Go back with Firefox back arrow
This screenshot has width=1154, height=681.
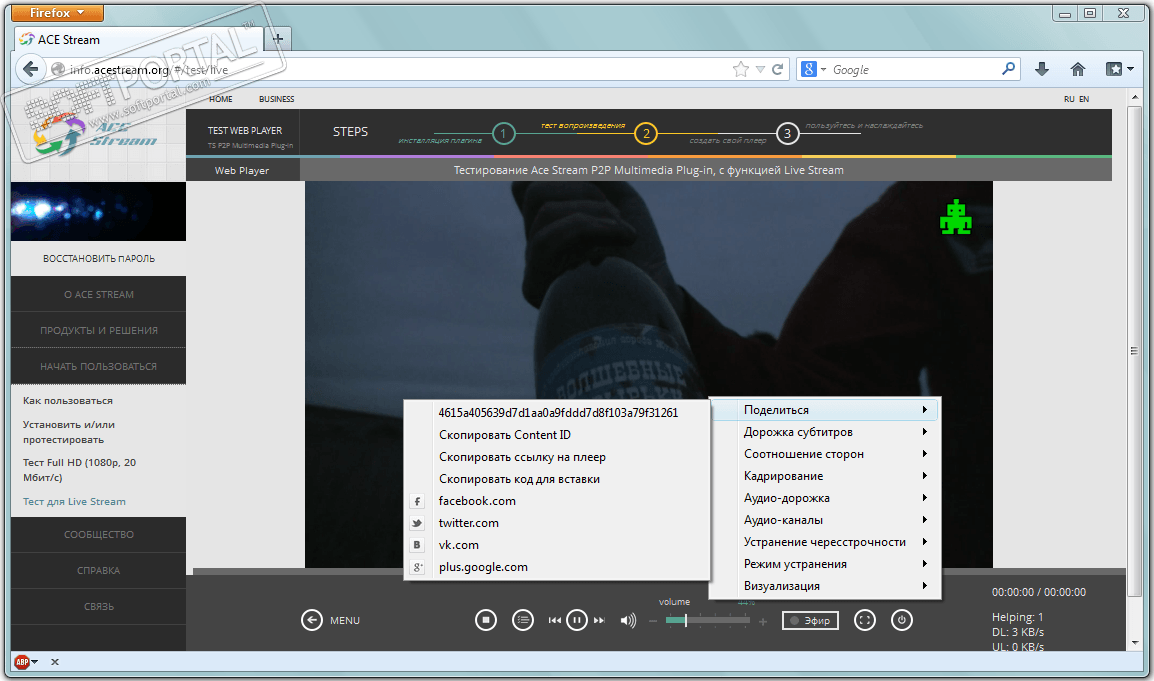30,69
